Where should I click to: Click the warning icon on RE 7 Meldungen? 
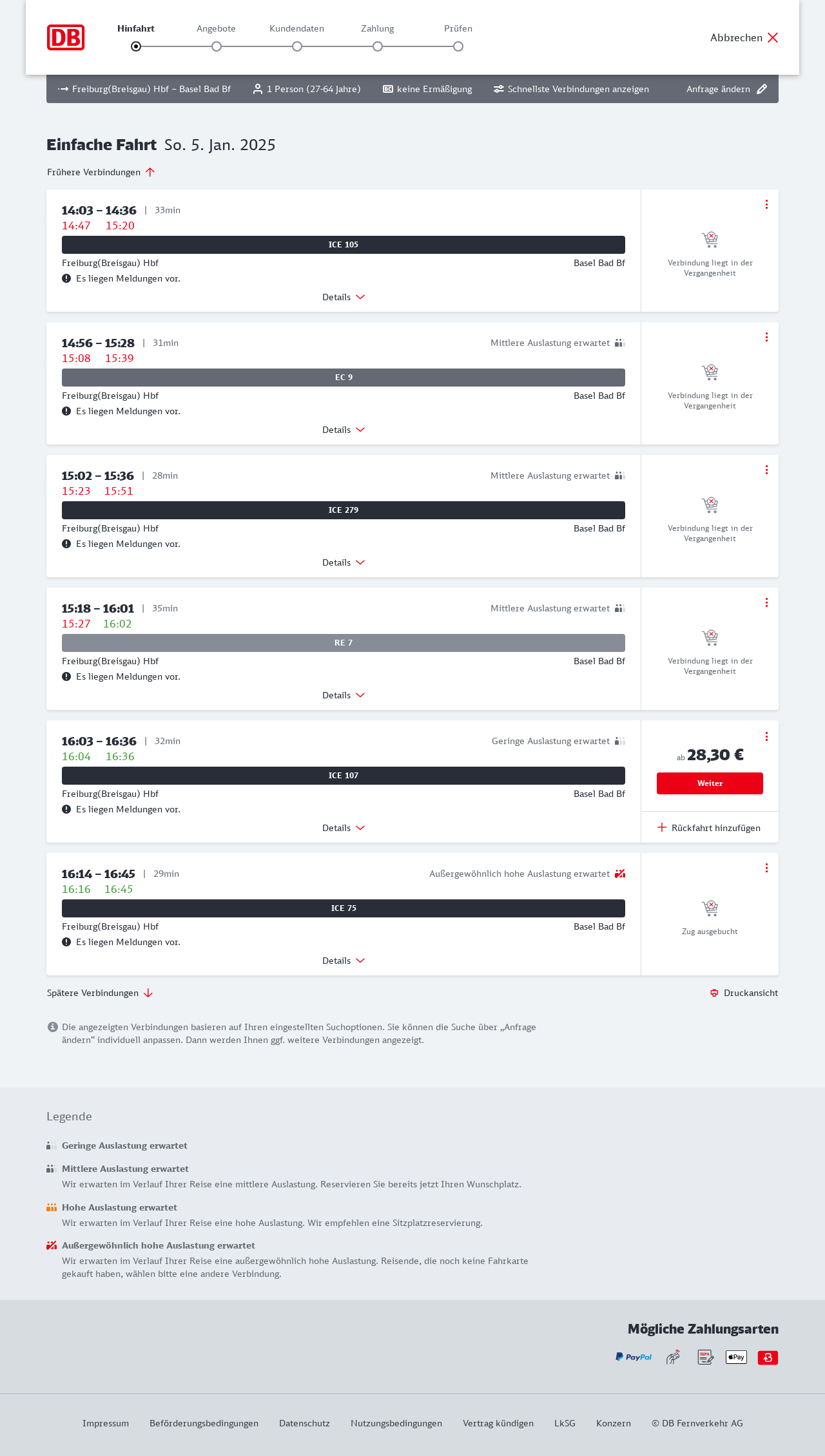point(66,676)
